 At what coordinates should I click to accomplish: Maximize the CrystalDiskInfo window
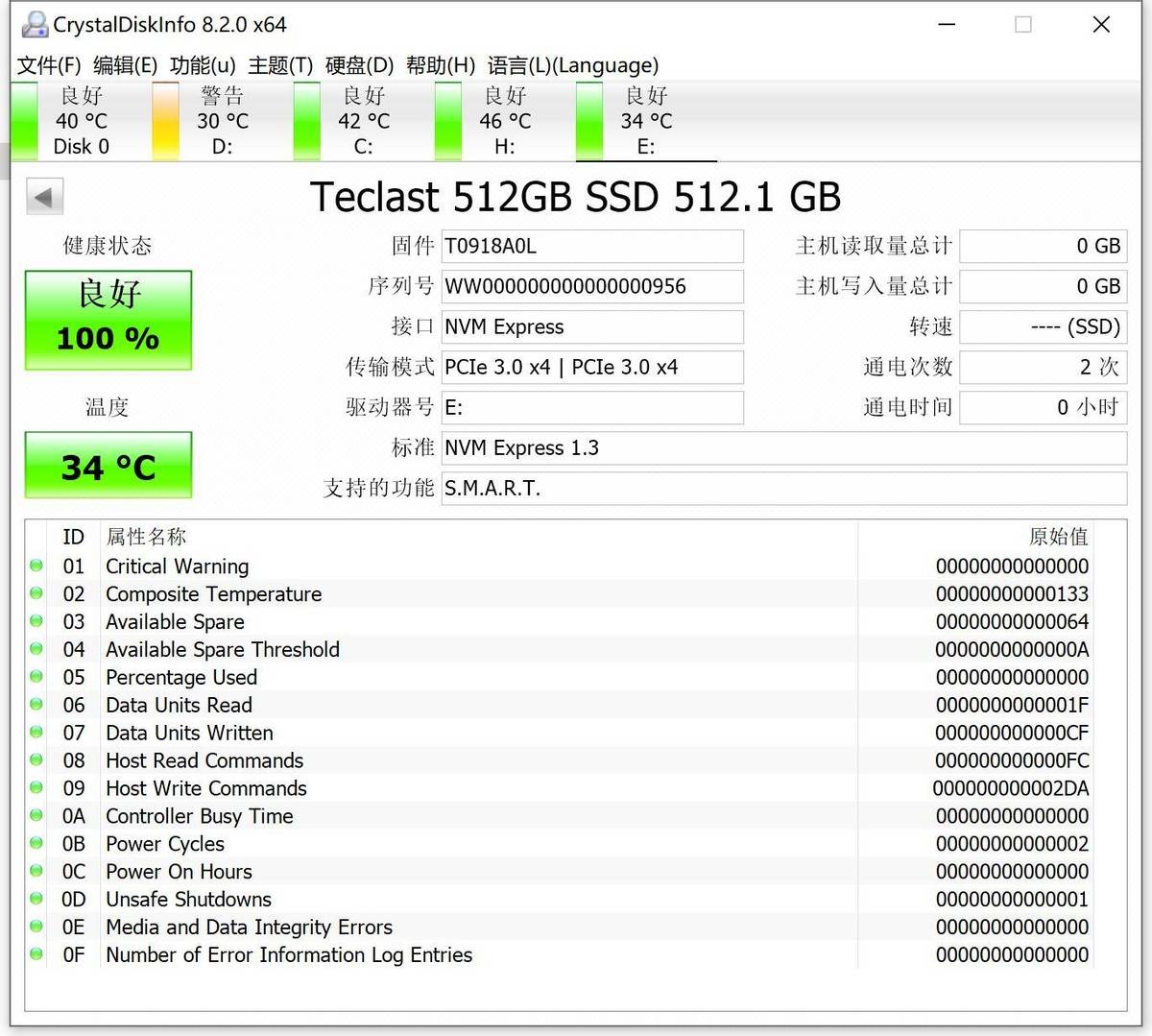pyautogui.click(x=1023, y=24)
